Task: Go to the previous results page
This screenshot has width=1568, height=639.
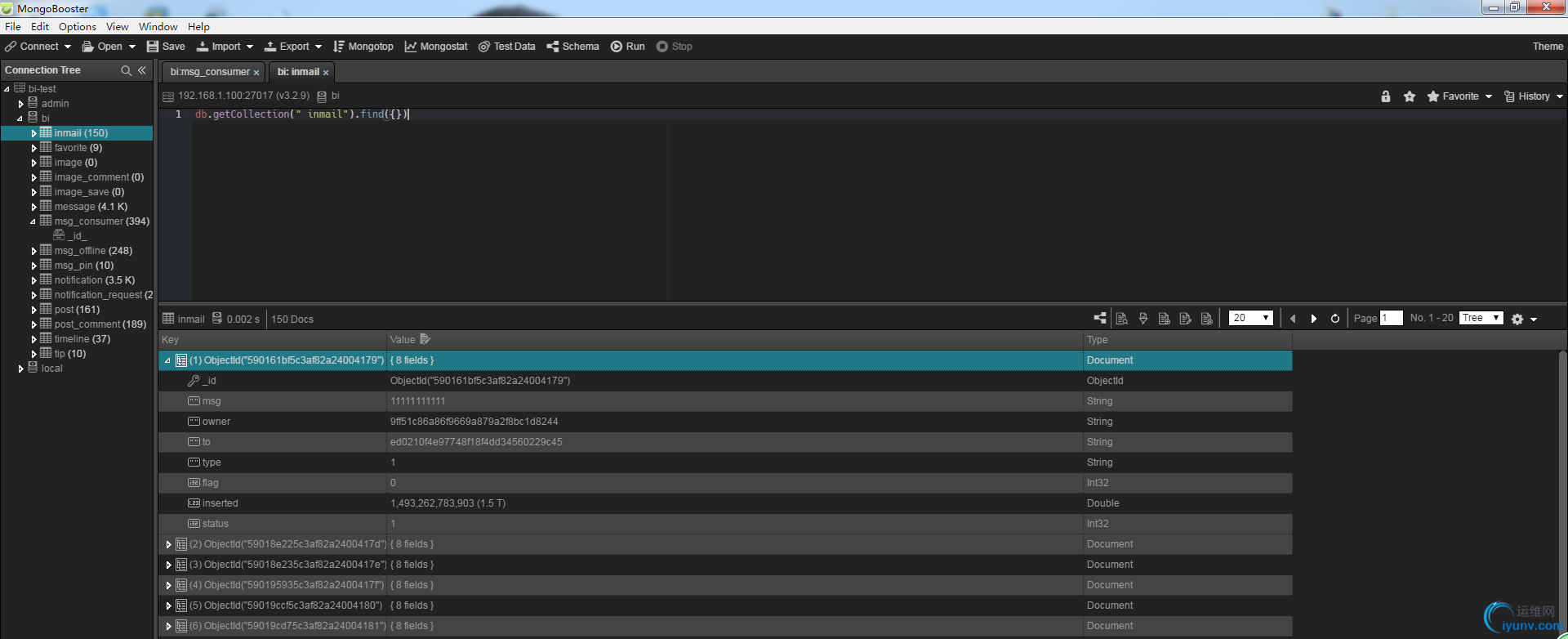Action: point(1293,319)
